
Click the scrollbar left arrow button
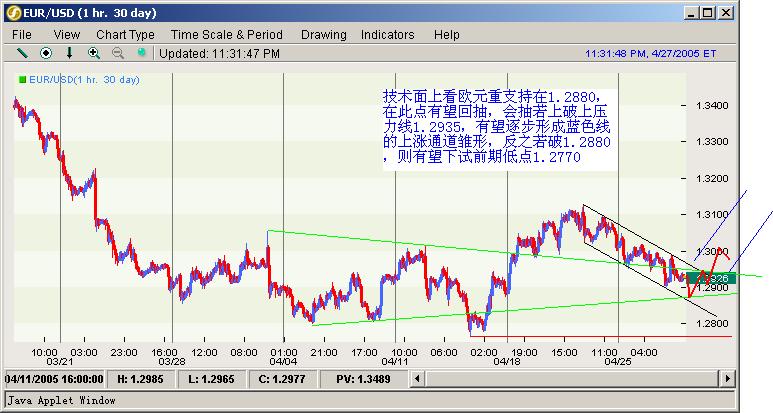point(418,379)
